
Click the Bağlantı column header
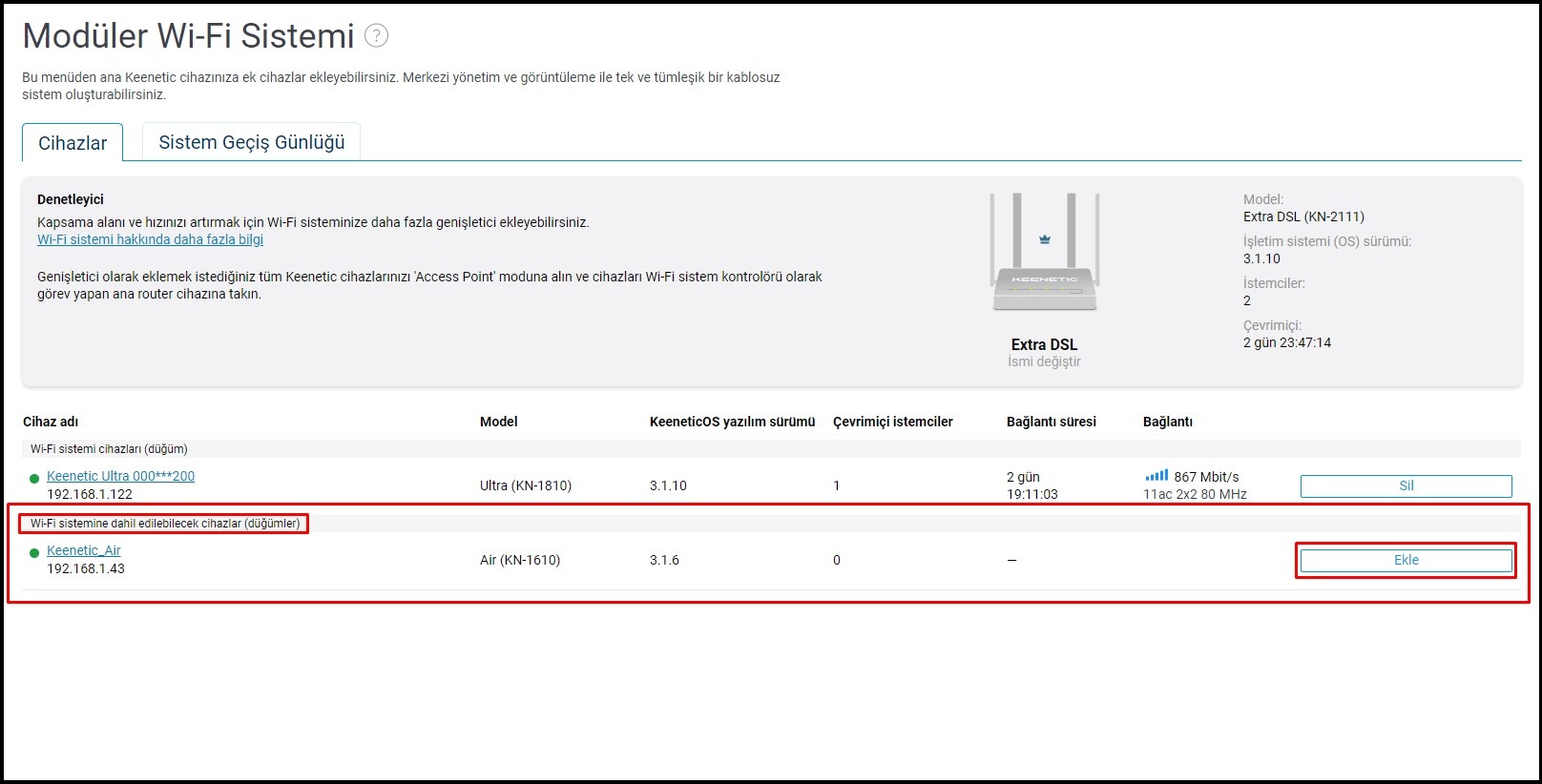(1168, 422)
